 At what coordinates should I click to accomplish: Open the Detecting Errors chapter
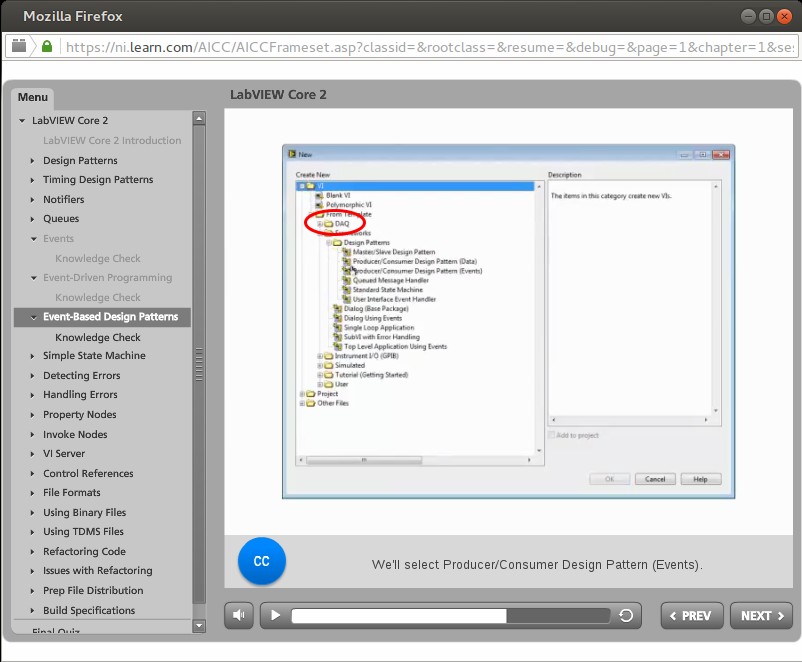(x=82, y=376)
